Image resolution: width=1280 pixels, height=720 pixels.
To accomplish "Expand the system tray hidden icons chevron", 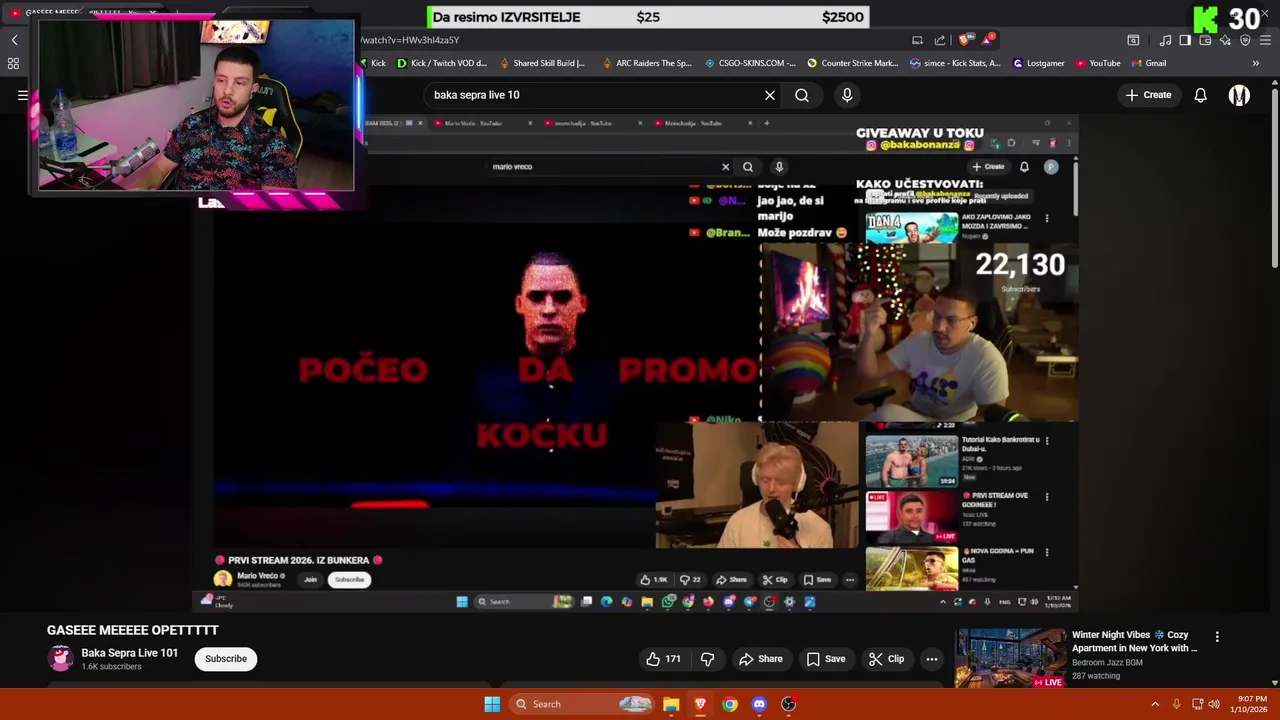I will [x=1155, y=704].
